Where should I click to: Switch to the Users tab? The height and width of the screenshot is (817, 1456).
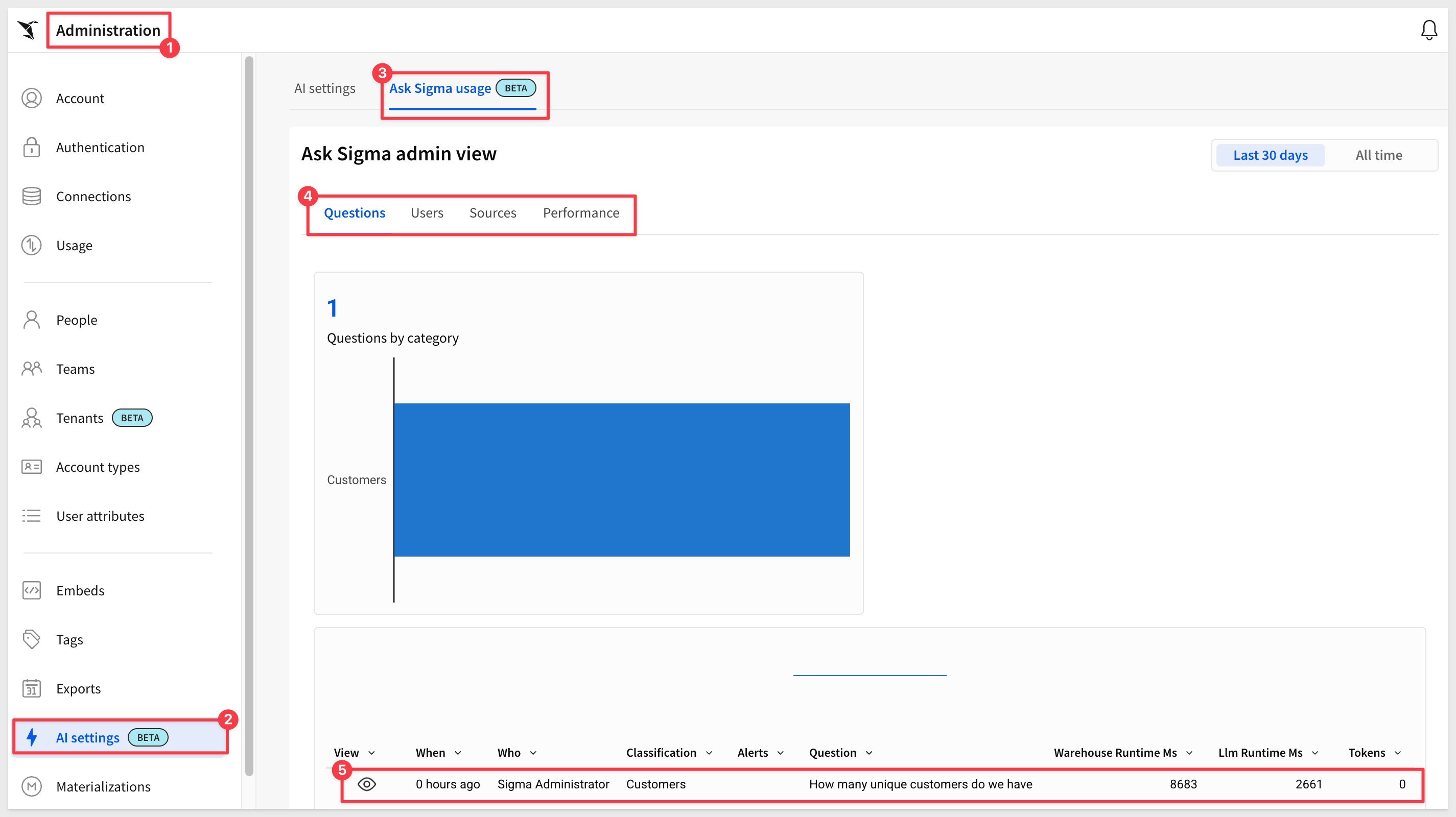tap(427, 213)
